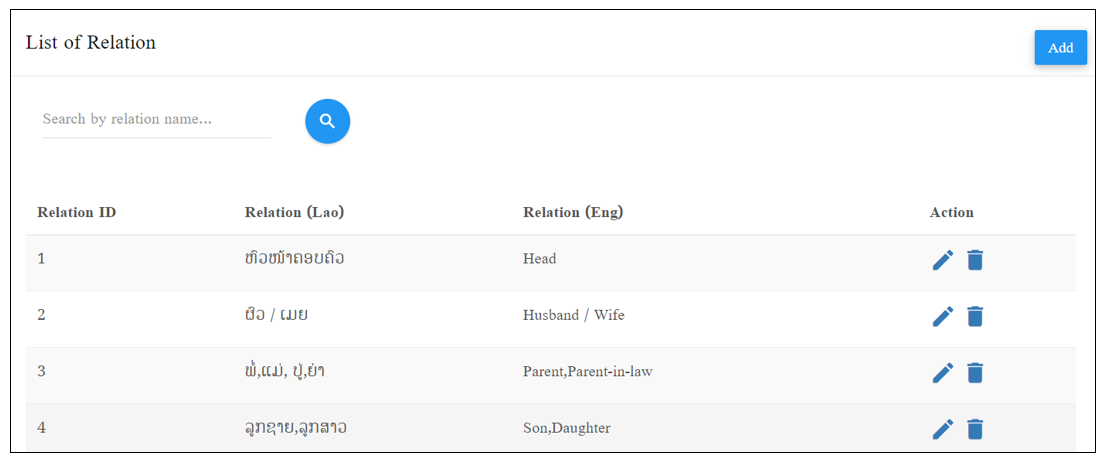Focus the Search by relation name field
This screenshot has width=1106, height=464.
pos(157,119)
